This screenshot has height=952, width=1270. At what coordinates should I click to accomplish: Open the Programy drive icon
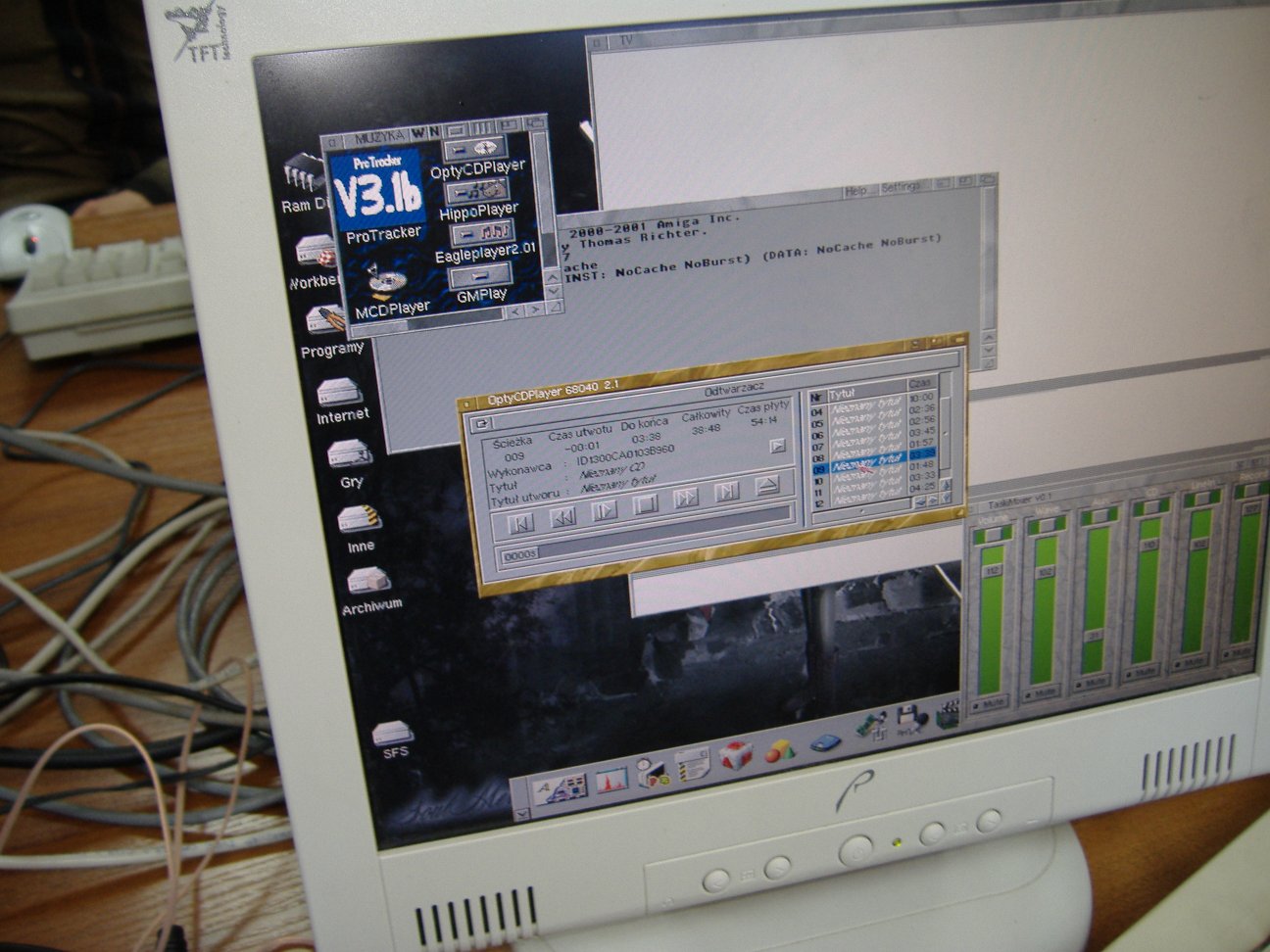pos(327,320)
